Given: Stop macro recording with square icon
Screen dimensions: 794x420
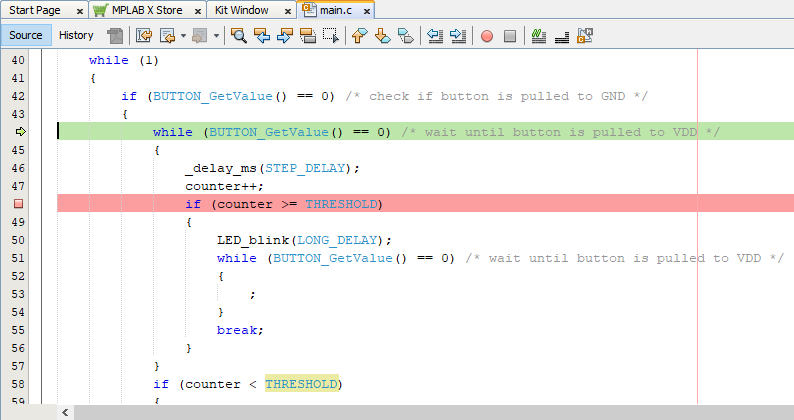Looking at the screenshot, I should 510,36.
